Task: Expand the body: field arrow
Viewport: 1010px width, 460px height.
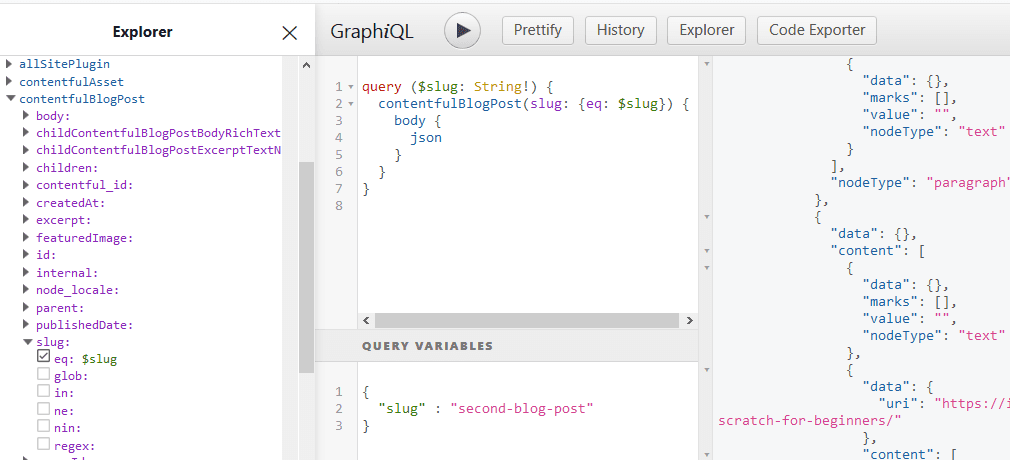Action: click(26, 115)
